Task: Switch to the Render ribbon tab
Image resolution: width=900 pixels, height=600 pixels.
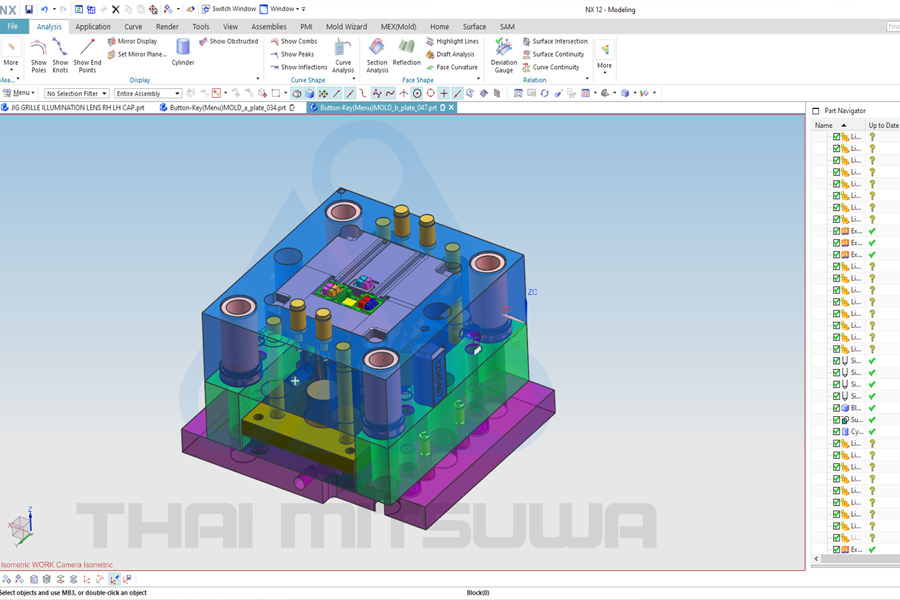Action: point(167,26)
